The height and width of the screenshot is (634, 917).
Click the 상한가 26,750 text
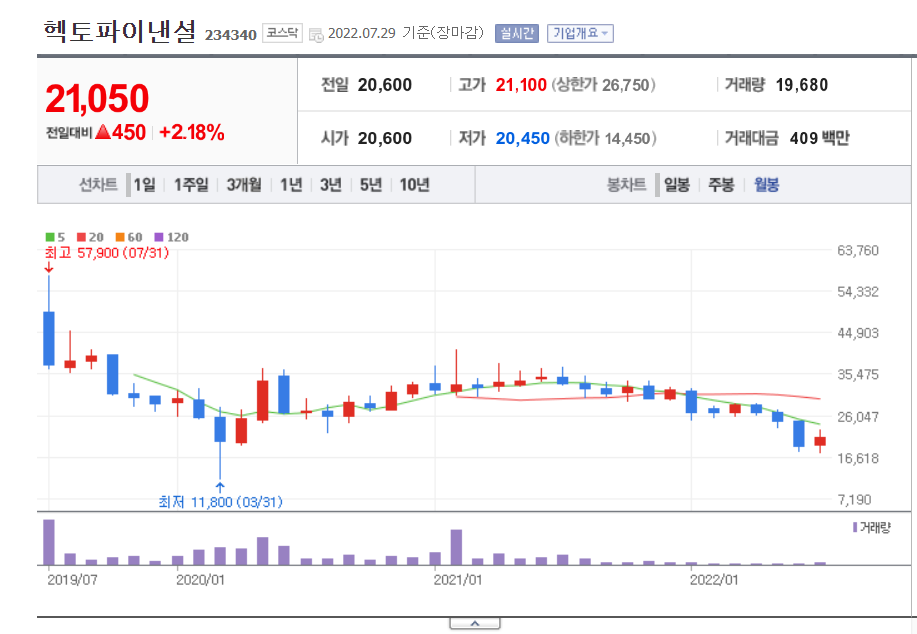(x=604, y=85)
